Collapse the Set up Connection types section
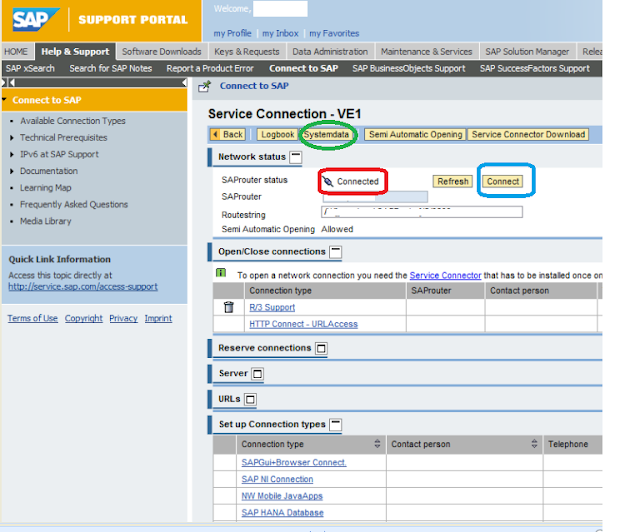Screen dimensions: 640x532 336,424
